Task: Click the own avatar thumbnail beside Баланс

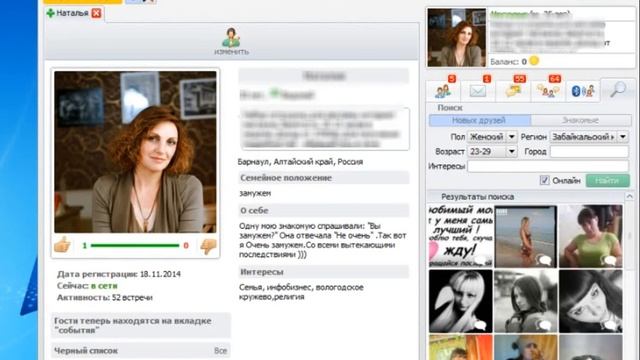Action: click(x=456, y=38)
